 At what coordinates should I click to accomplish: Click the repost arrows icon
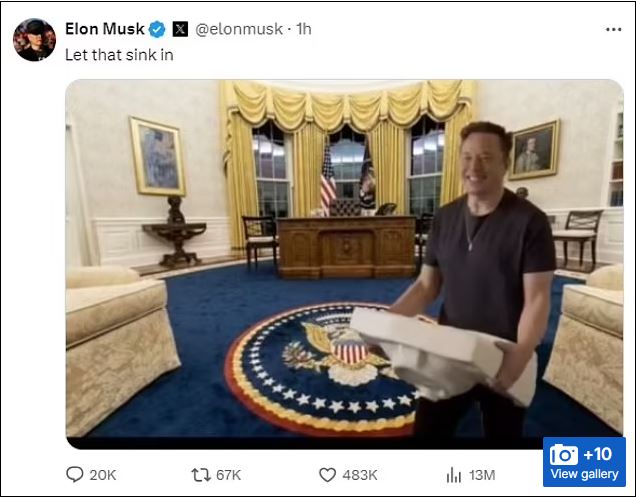click(201, 474)
